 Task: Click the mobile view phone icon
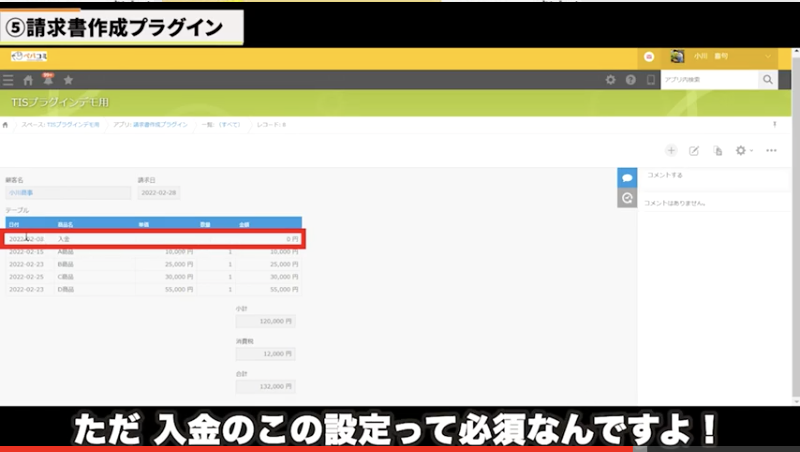tap(650, 80)
